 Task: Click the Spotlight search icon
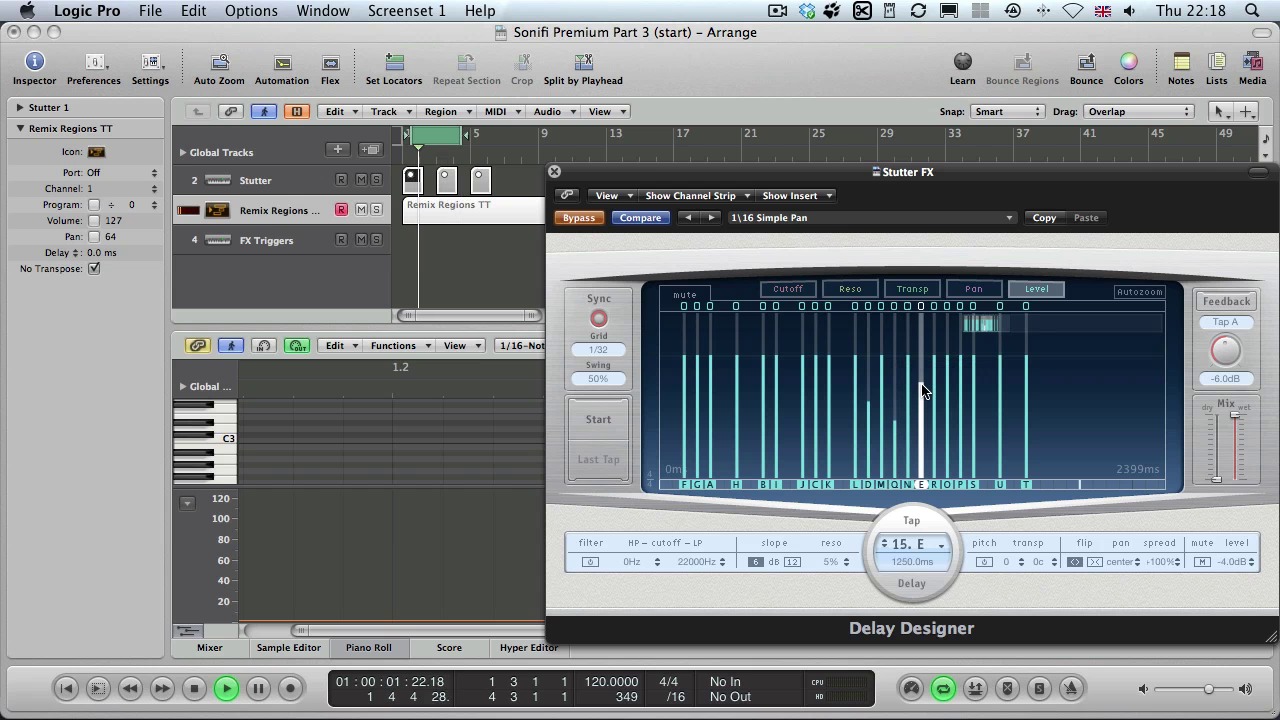pos(1253,11)
